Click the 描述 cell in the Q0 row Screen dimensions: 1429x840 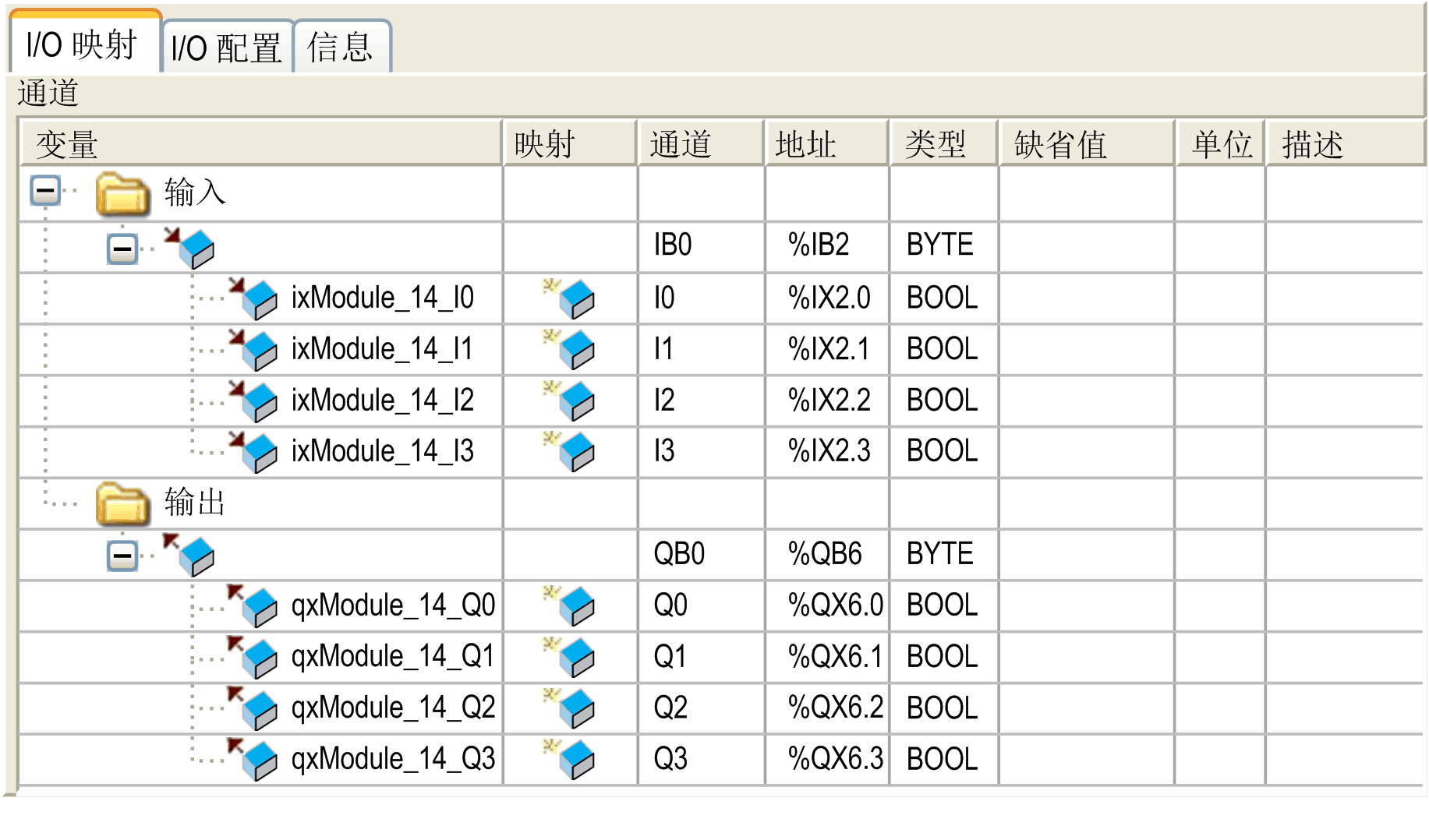[1343, 605]
